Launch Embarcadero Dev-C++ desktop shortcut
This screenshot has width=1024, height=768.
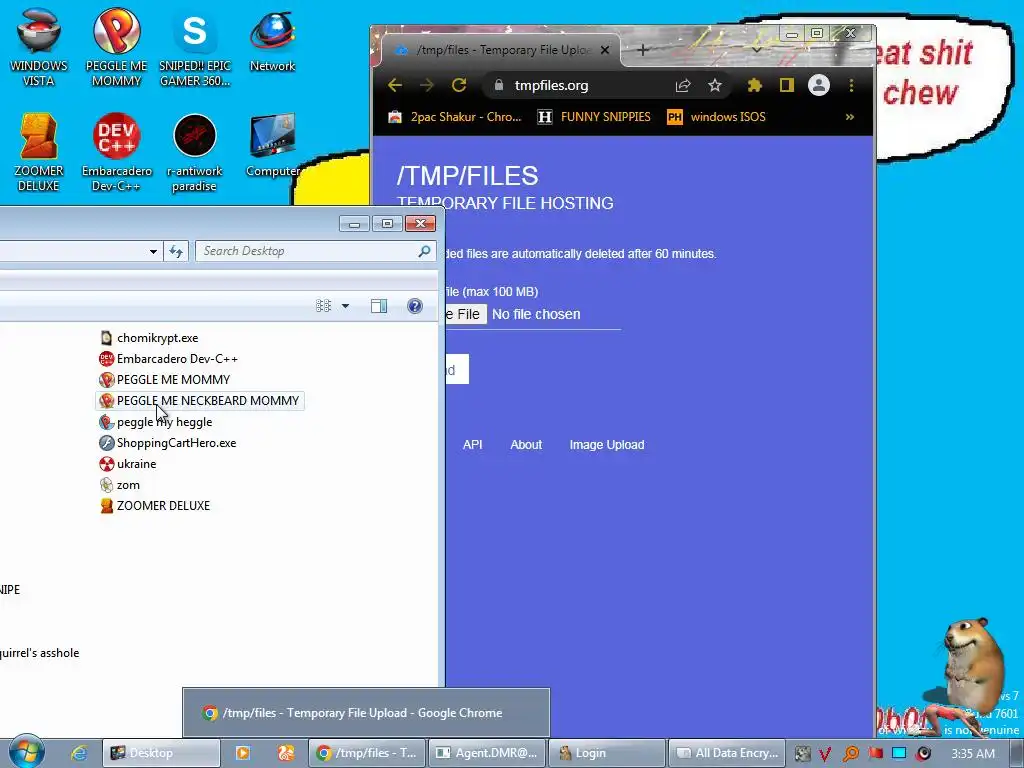(116, 153)
